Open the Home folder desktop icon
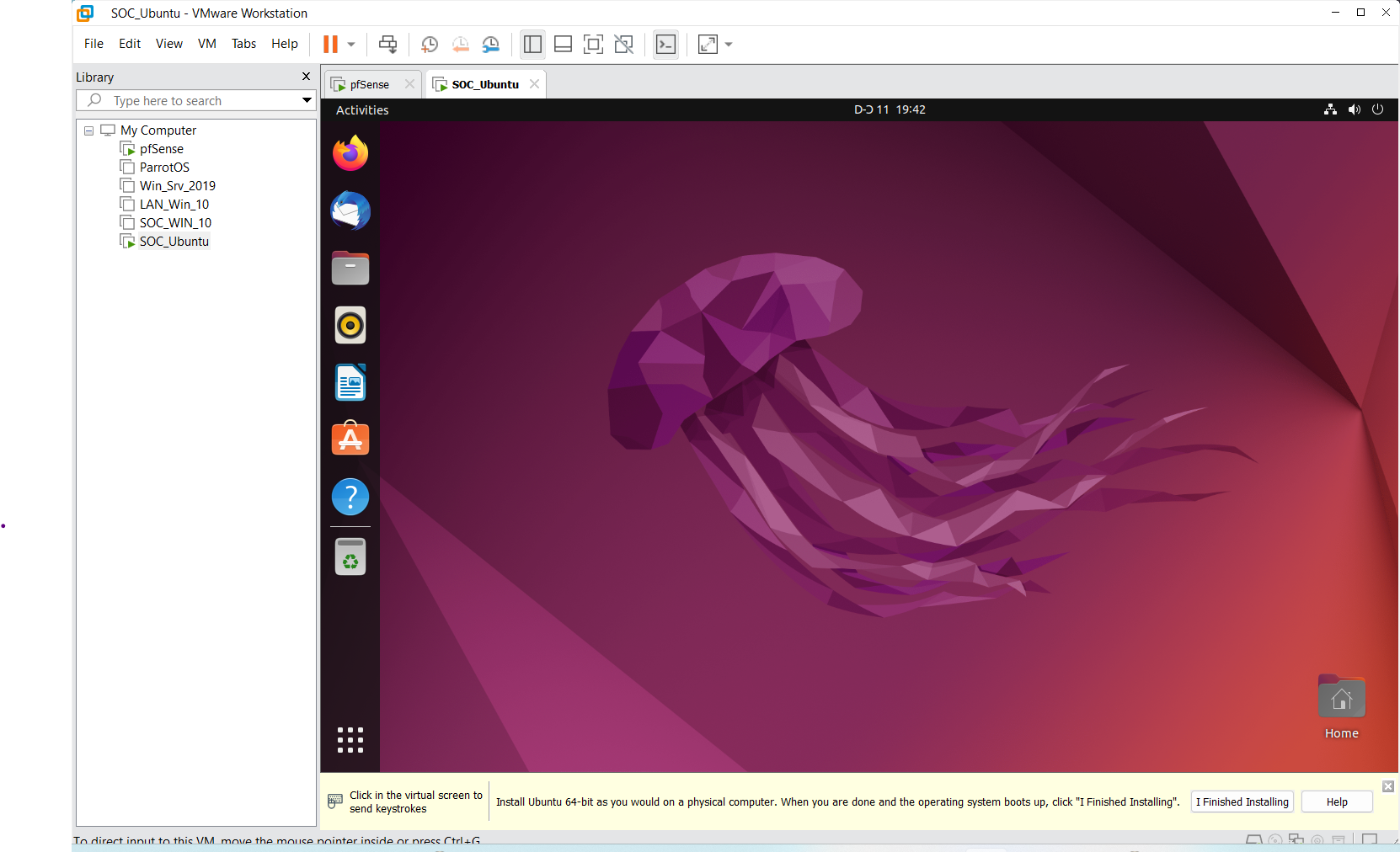Image resolution: width=1400 pixels, height=852 pixels. click(x=1341, y=708)
